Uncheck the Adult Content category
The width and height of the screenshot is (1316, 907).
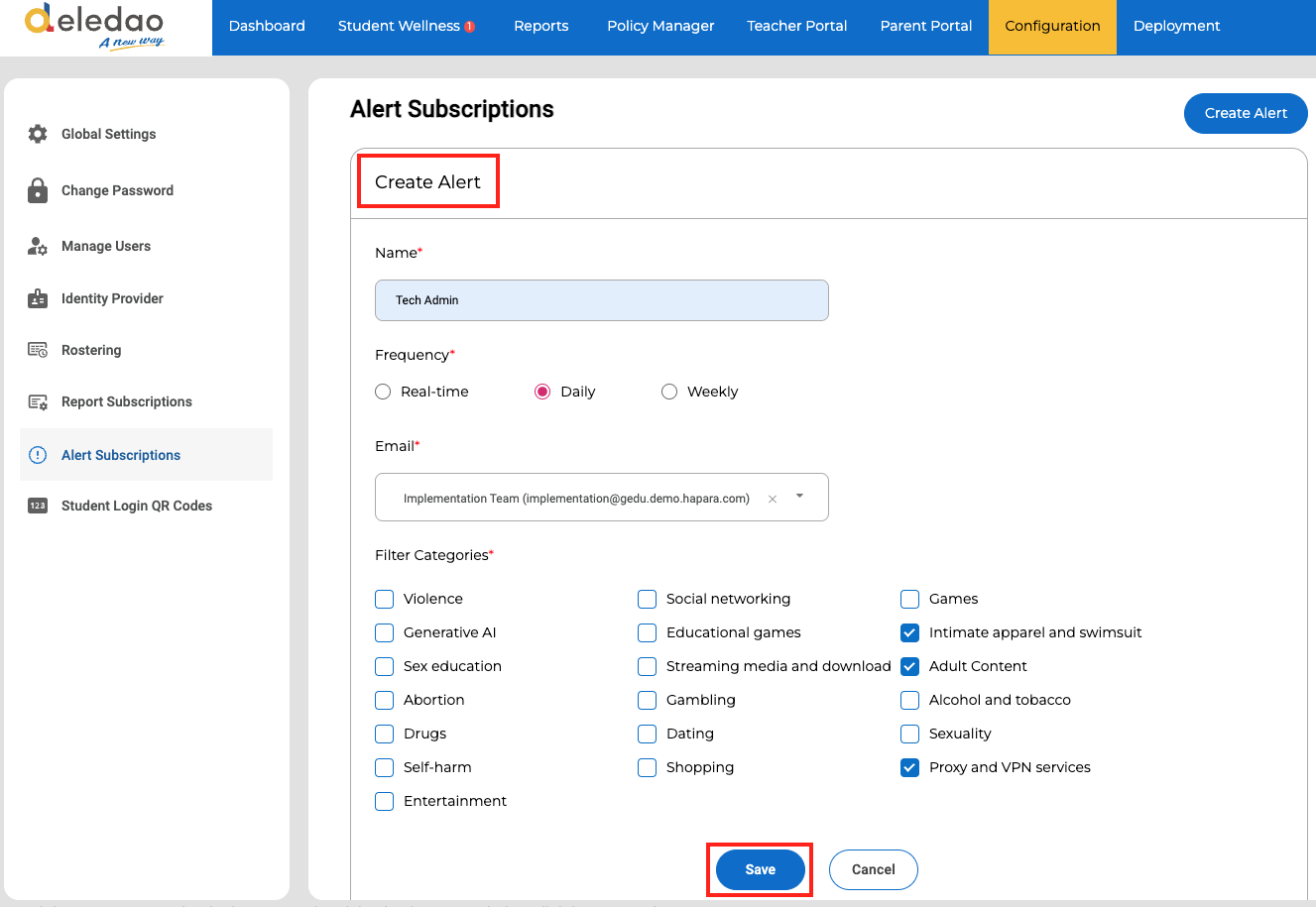coord(910,666)
